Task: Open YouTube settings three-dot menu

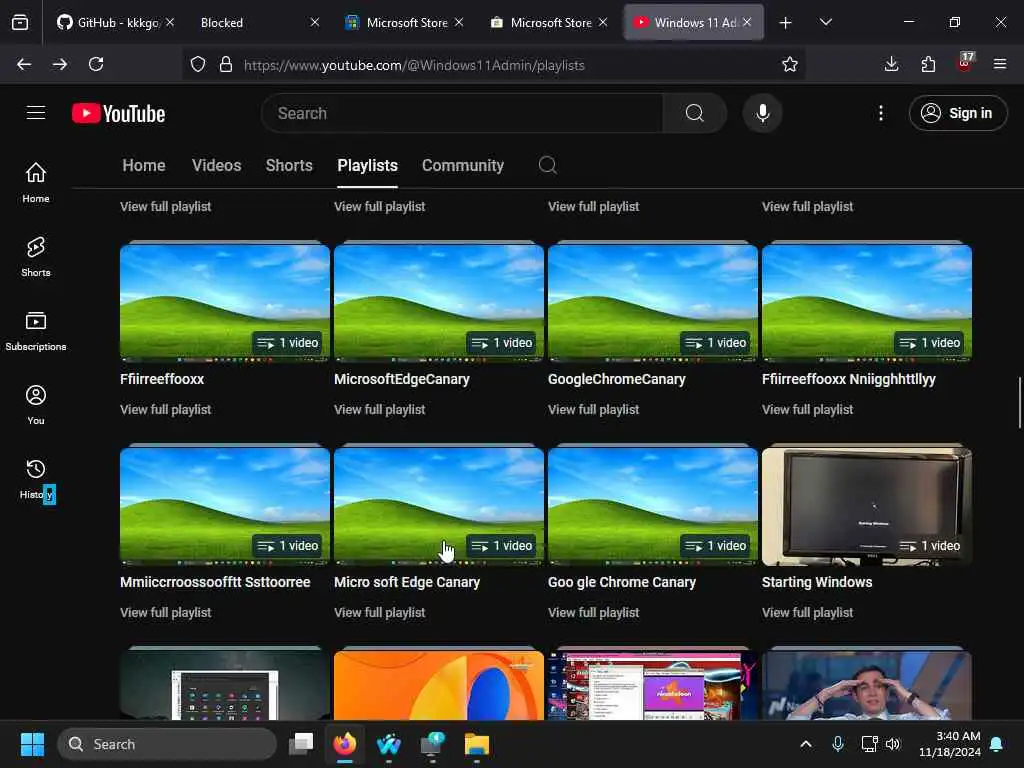Action: [881, 113]
